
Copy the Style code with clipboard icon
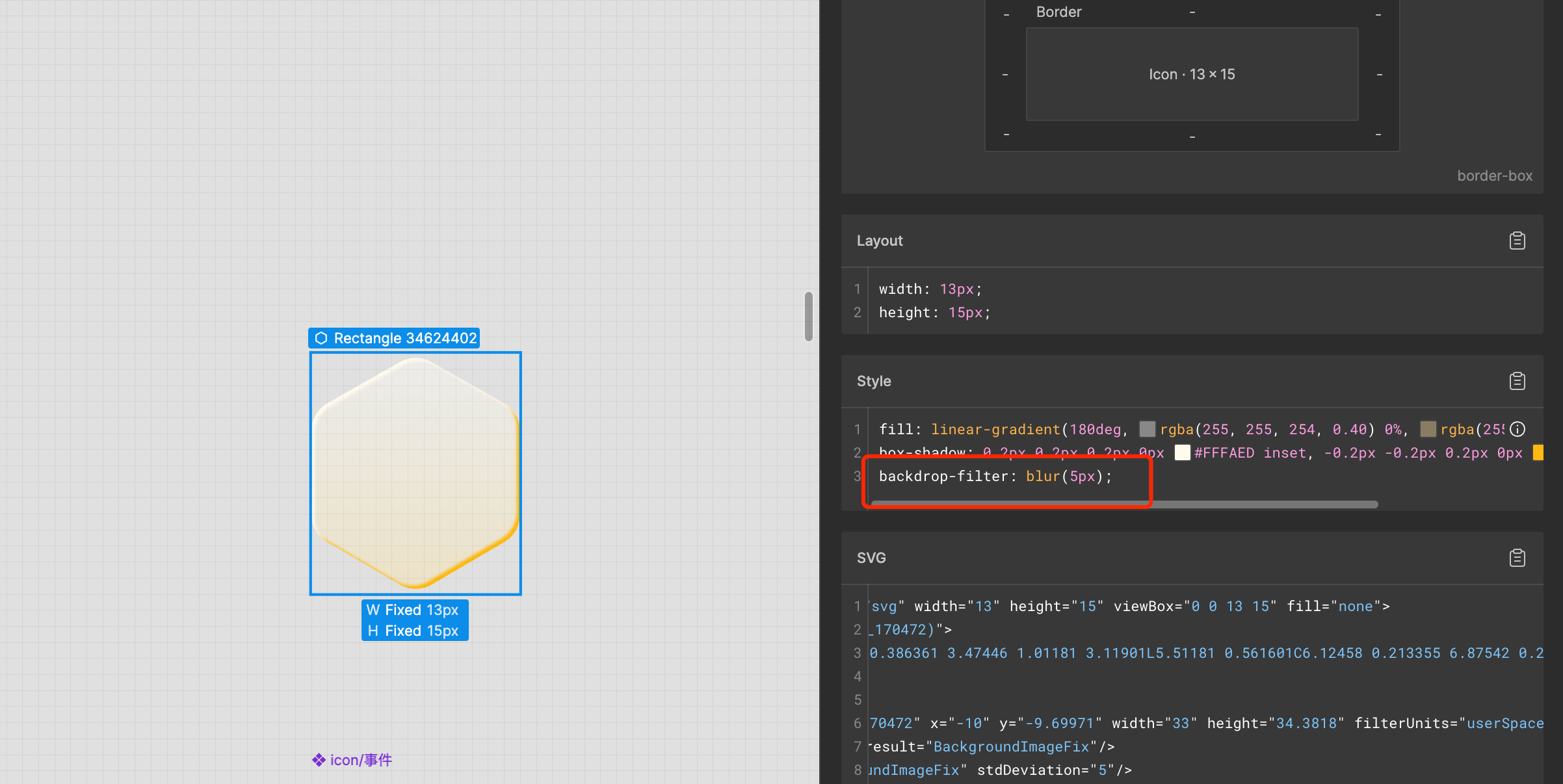click(1517, 381)
